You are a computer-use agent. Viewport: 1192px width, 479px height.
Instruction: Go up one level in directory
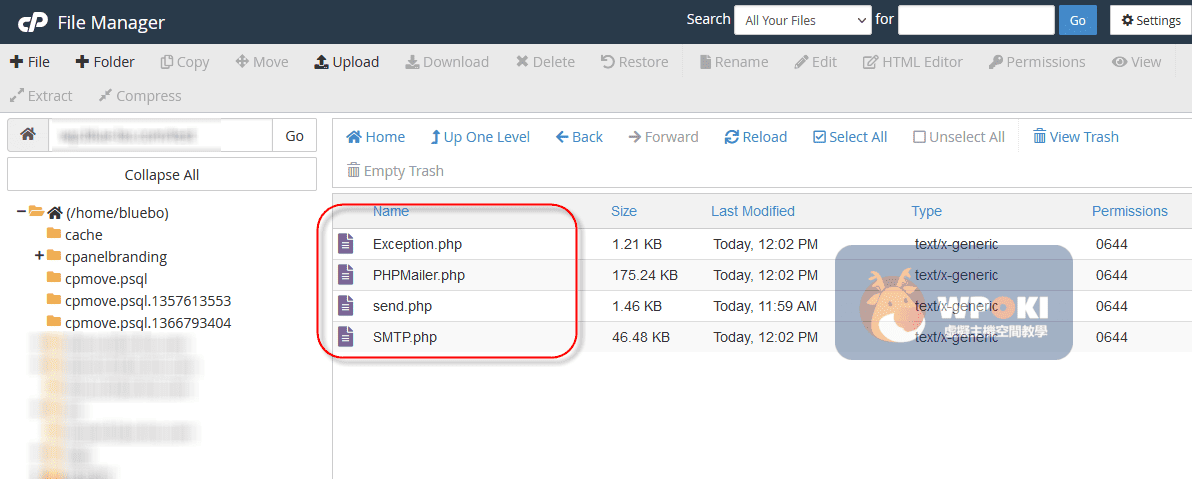click(480, 137)
